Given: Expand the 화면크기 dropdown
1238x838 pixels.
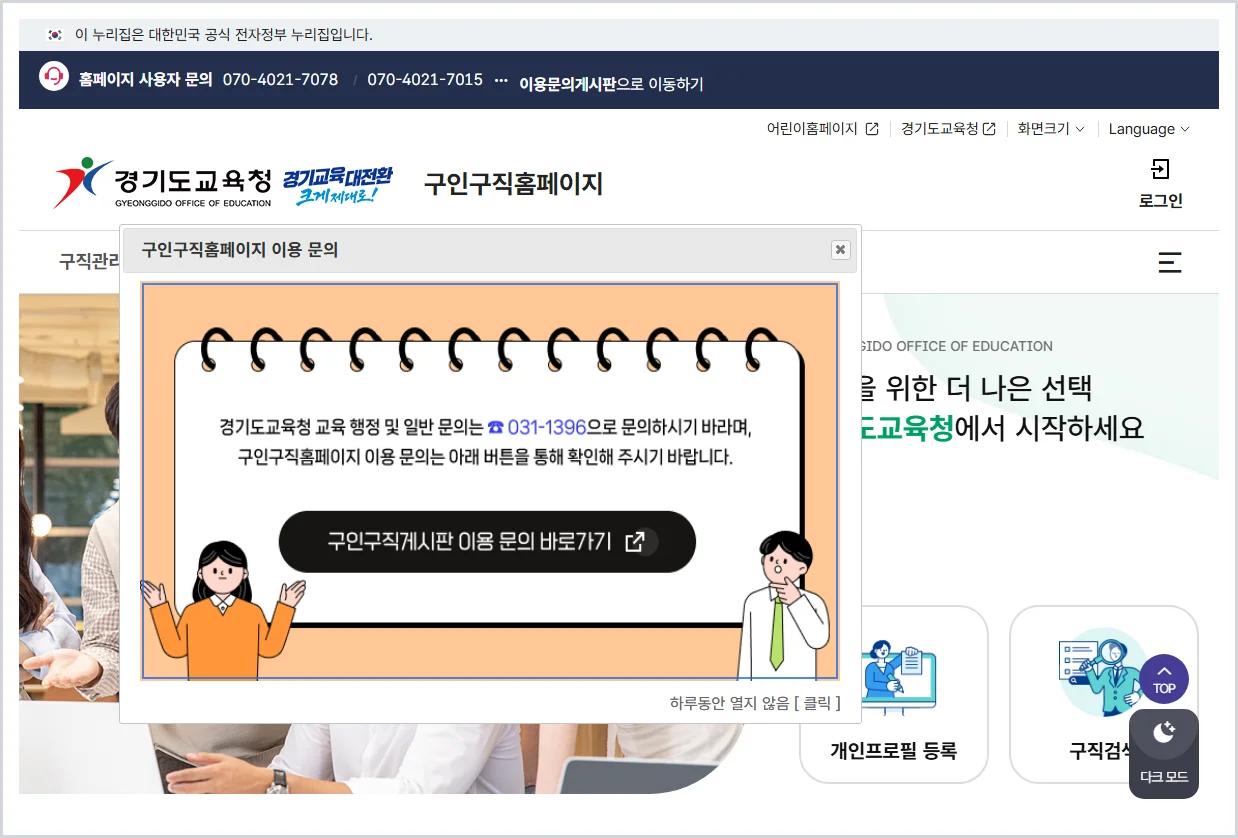Looking at the screenshot, I should 1051,129.
